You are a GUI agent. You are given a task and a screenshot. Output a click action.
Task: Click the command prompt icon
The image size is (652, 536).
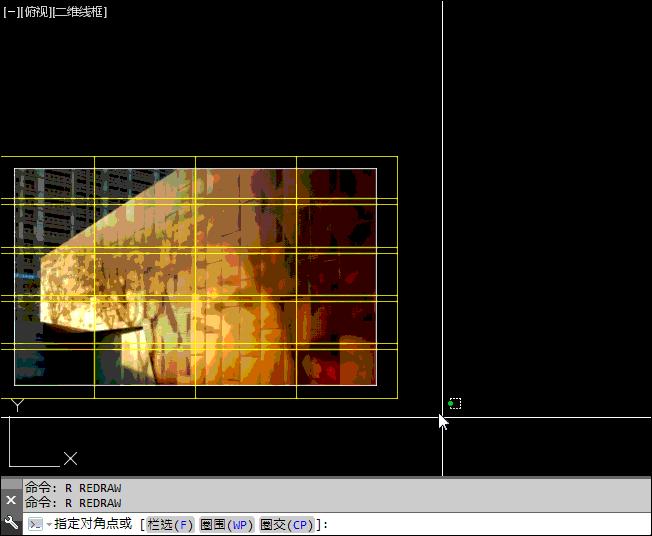(x=34, y=524)
